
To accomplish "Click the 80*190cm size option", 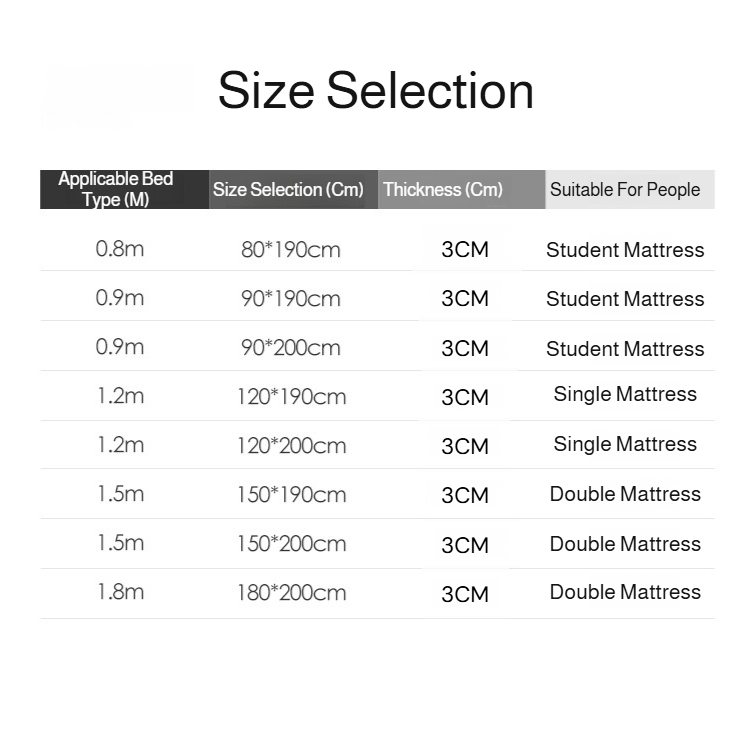I will [291, 249].
